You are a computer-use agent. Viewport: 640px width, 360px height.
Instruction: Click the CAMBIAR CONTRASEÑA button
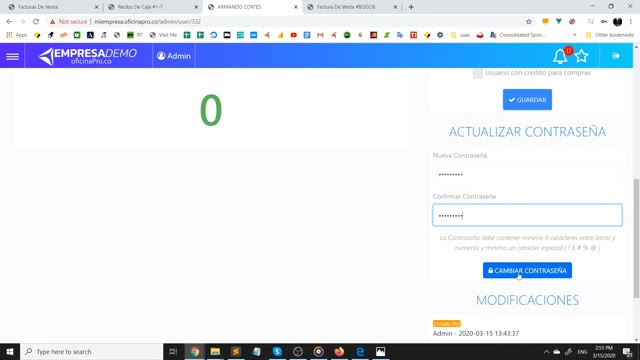[527, 270]
